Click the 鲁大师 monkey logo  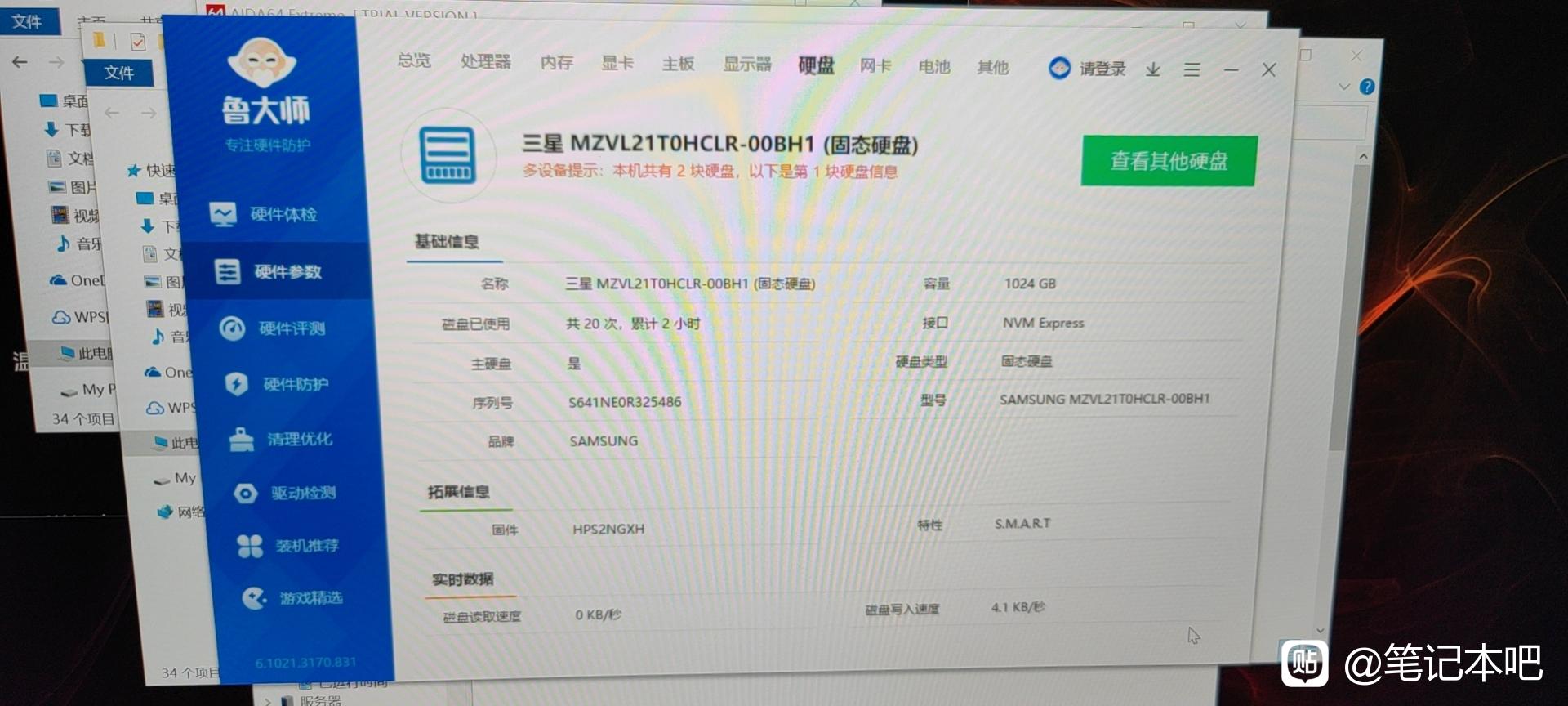tap(262, 63)
